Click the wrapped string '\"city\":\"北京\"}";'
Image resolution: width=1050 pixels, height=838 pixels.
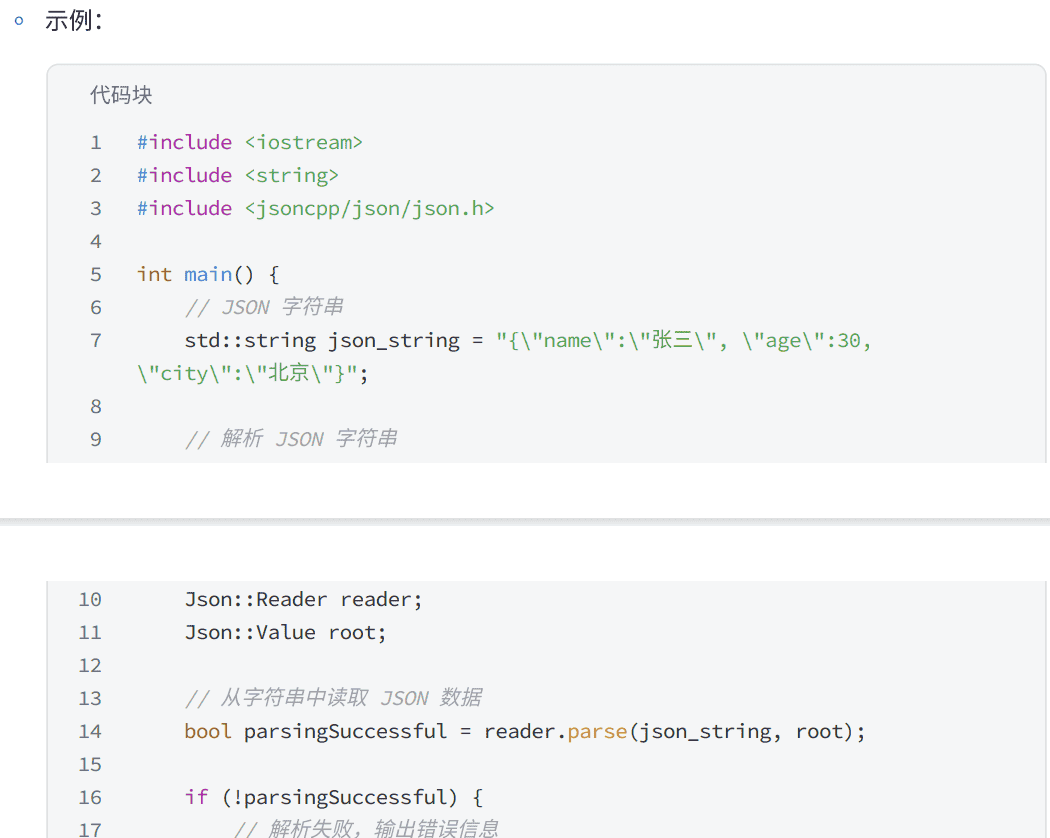click(x=252, y=373)
